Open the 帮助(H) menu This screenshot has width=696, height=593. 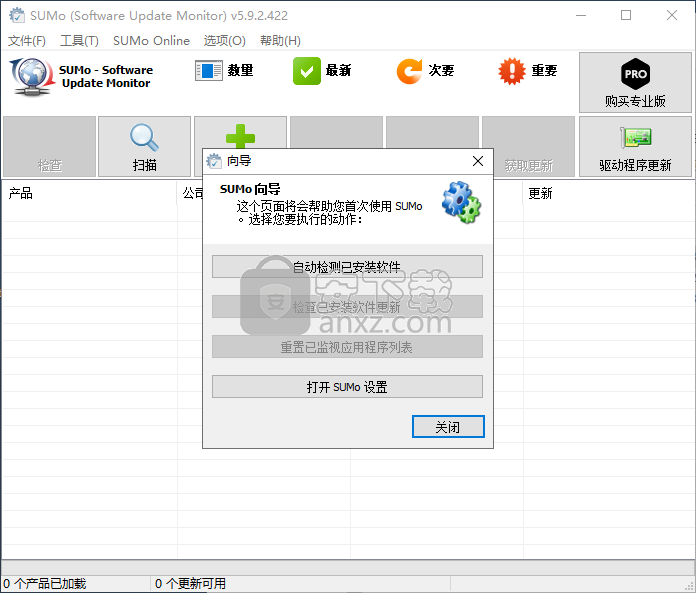pyautogui.click(x=280, y=40)
